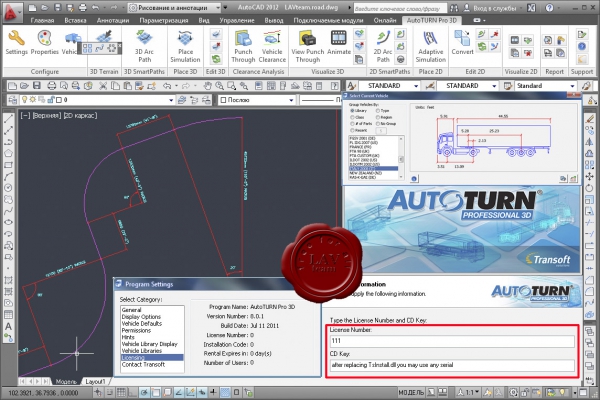The width and height of the screenshot is (600, 400).
Task: Activate the Pan hand tool
Action: [207, 86]
